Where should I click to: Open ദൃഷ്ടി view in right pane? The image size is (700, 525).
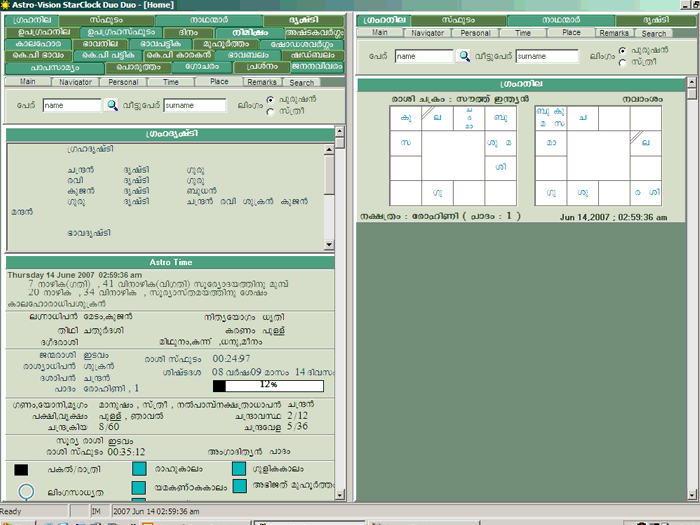(x=656, y=21)
